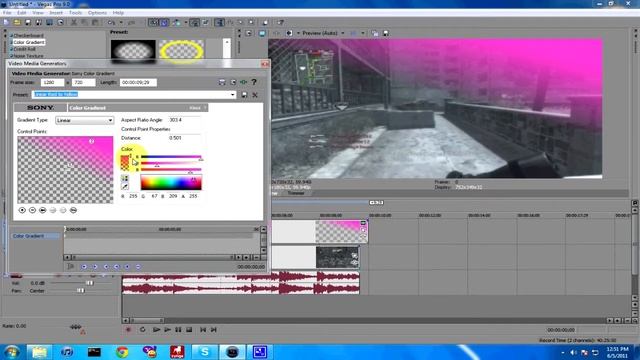Click the last keyframe navigation button
Image resolution: width=640 pixels, height=360 pixels.
138,267
